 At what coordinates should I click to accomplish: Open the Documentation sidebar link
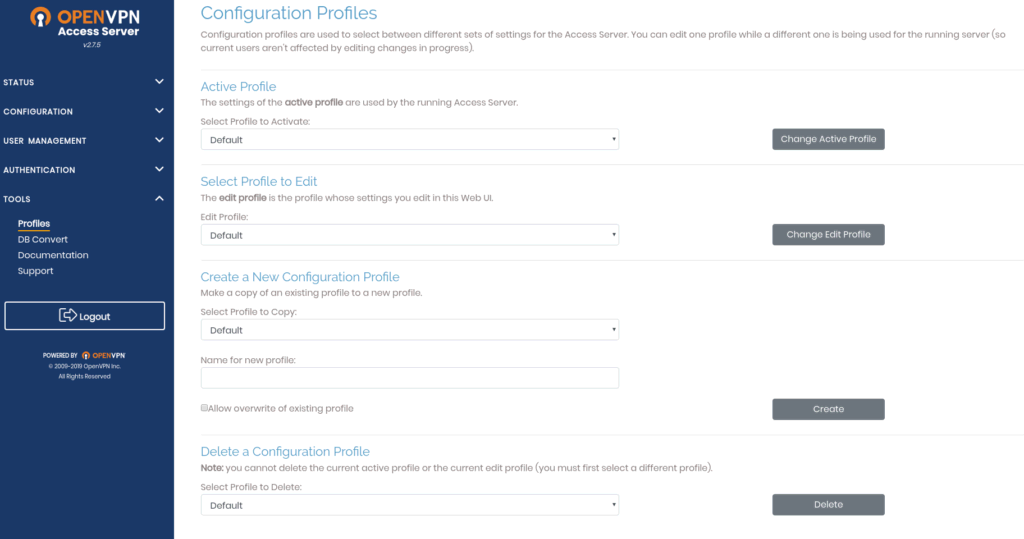[53, 255]
